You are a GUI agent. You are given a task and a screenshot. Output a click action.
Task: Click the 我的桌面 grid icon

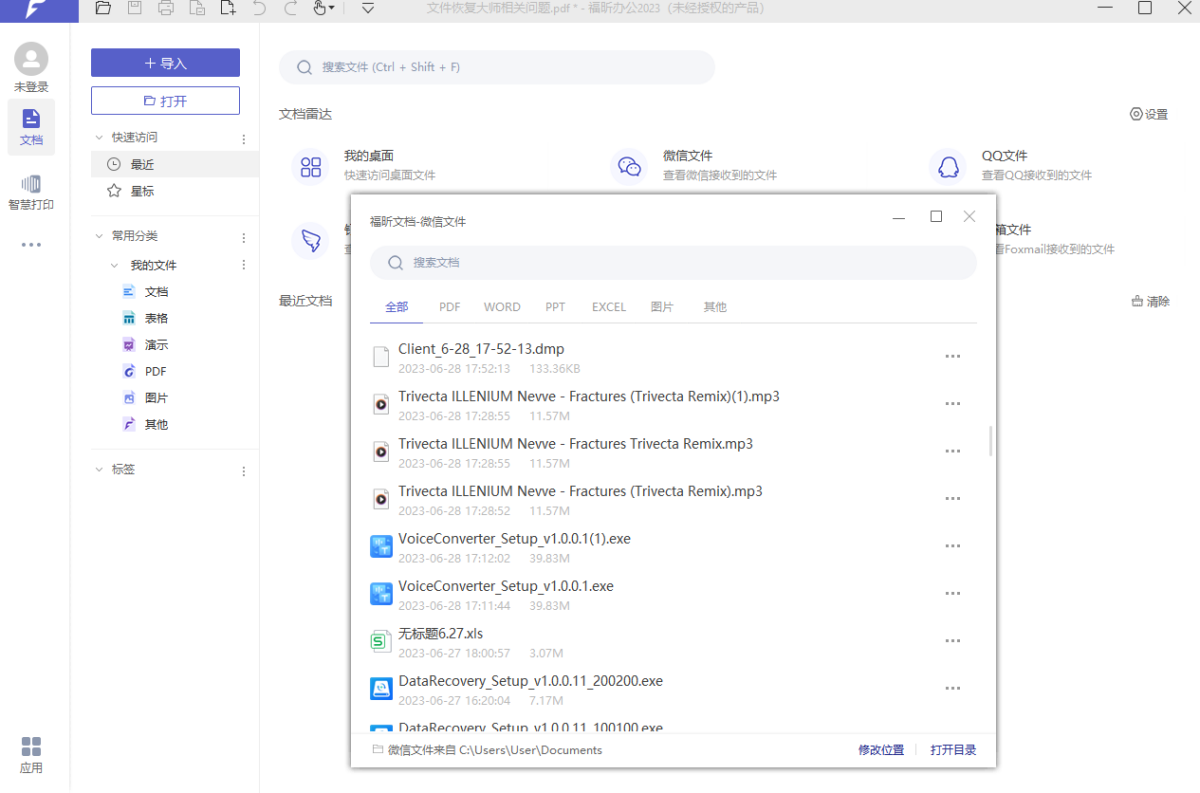point(310,167)
